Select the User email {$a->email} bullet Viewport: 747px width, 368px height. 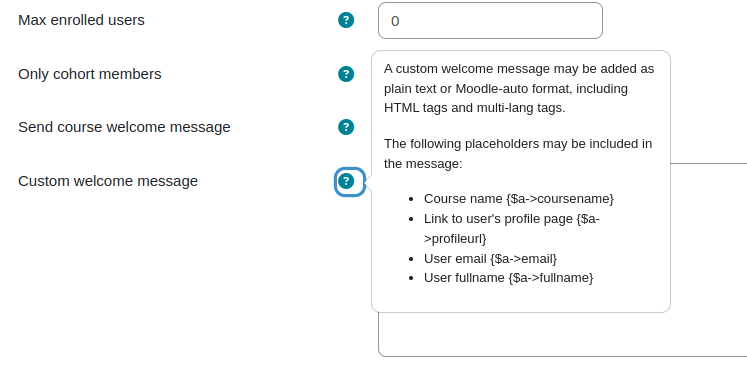click(490, 259)
